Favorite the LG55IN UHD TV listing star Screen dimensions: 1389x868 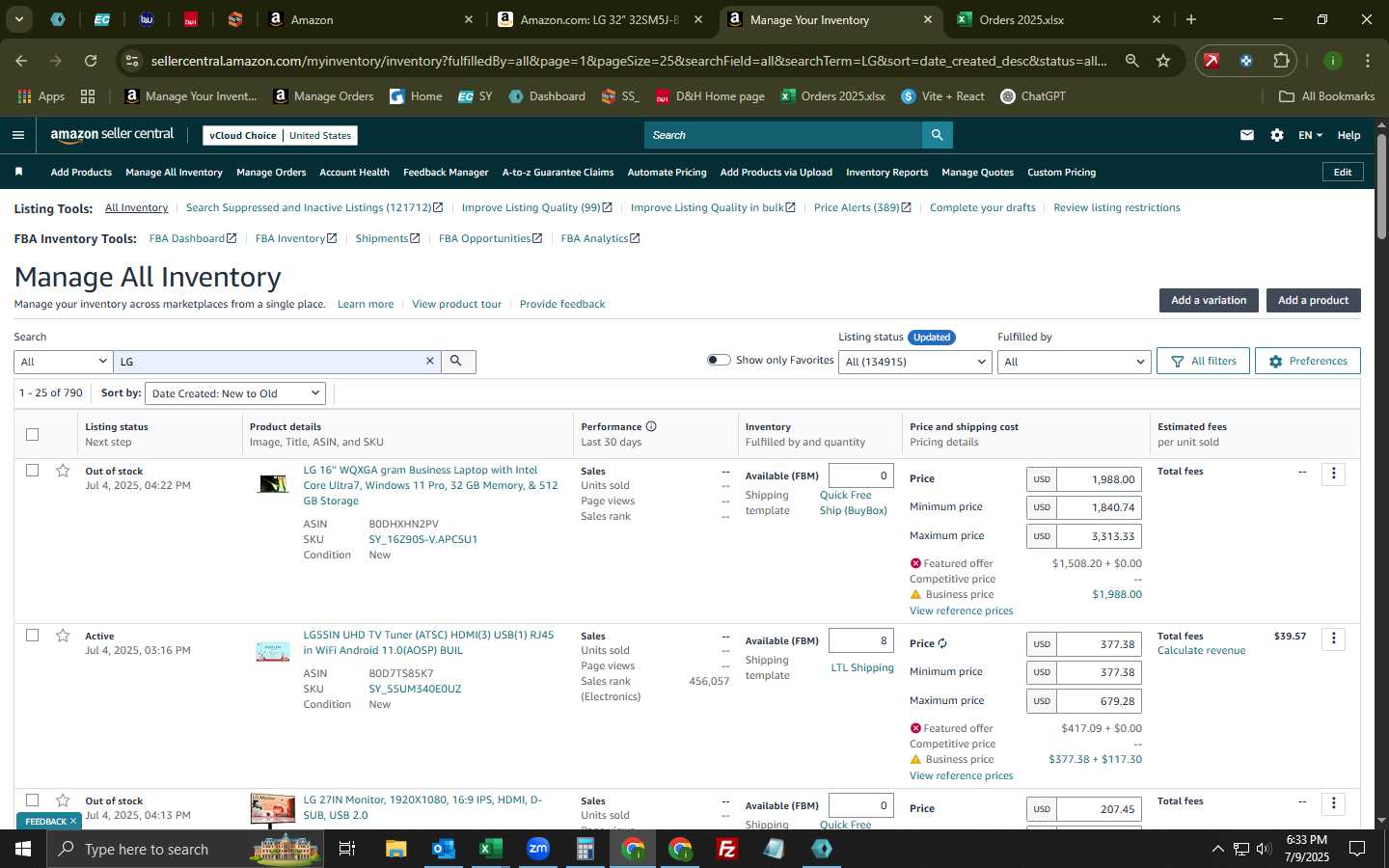click(63, 636)
